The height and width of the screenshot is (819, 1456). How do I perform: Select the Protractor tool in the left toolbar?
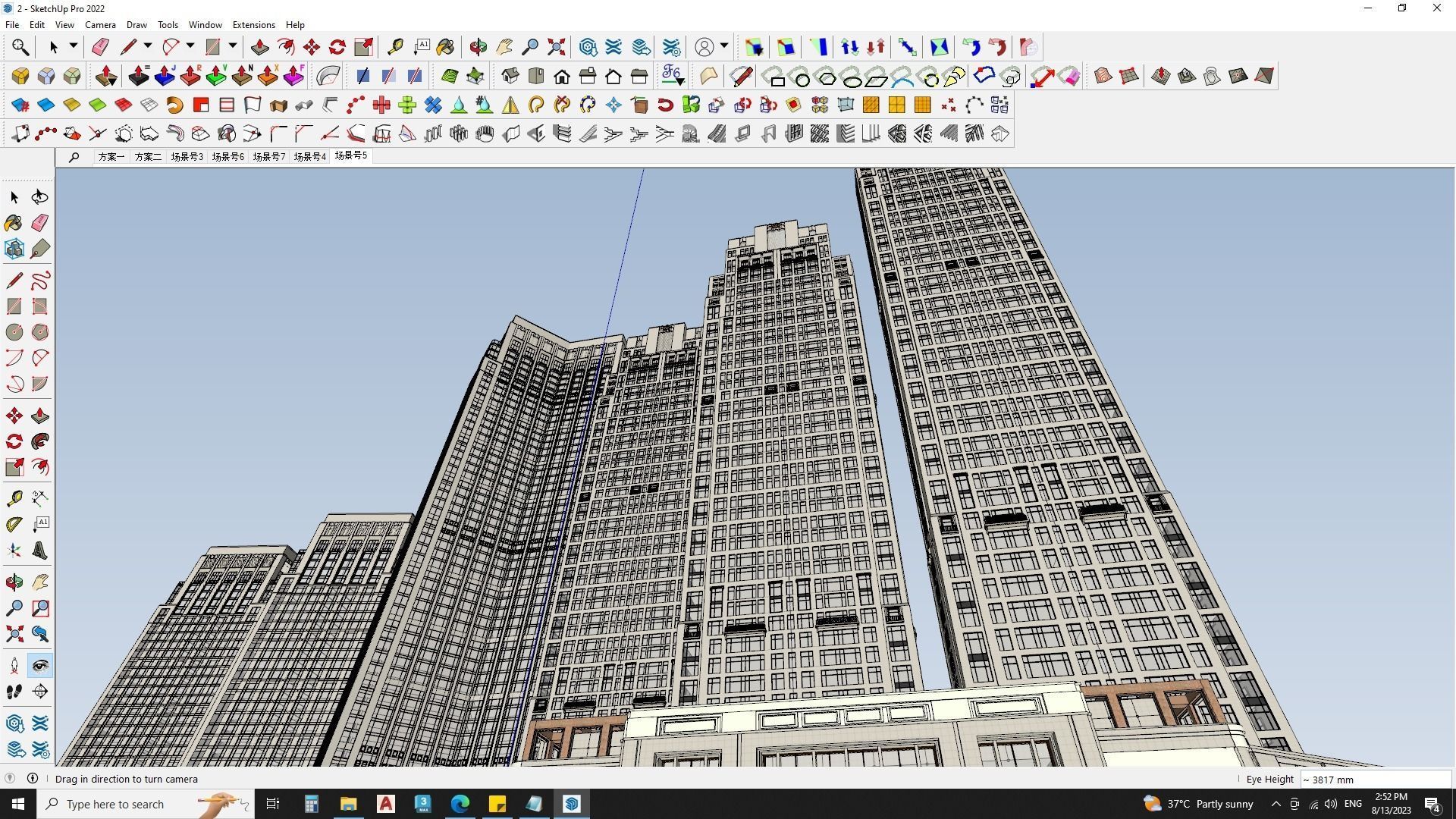pos(14,524)
